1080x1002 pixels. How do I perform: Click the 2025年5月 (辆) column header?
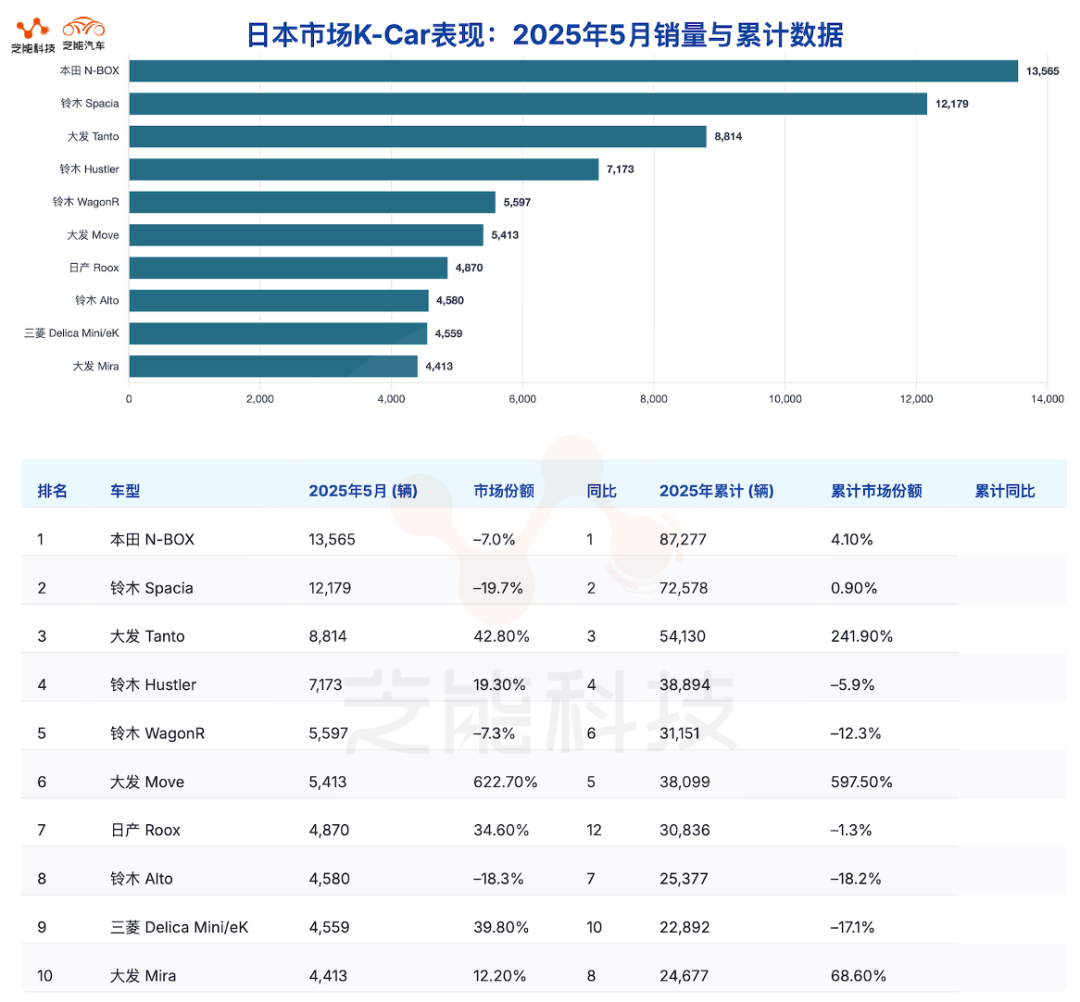pyautogui.click(x=362, y=491)
